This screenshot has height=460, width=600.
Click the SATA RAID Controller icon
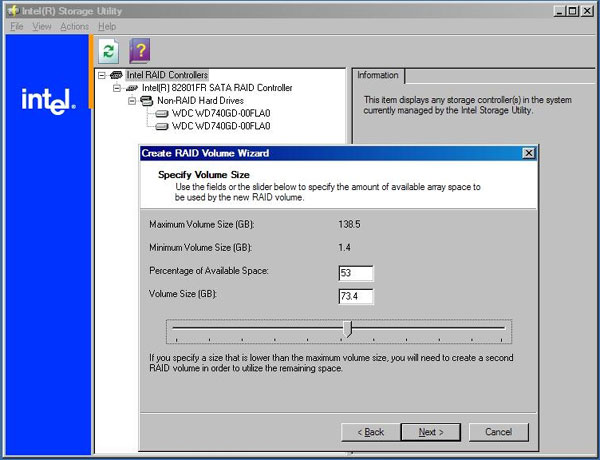click(x=132, y=88)
